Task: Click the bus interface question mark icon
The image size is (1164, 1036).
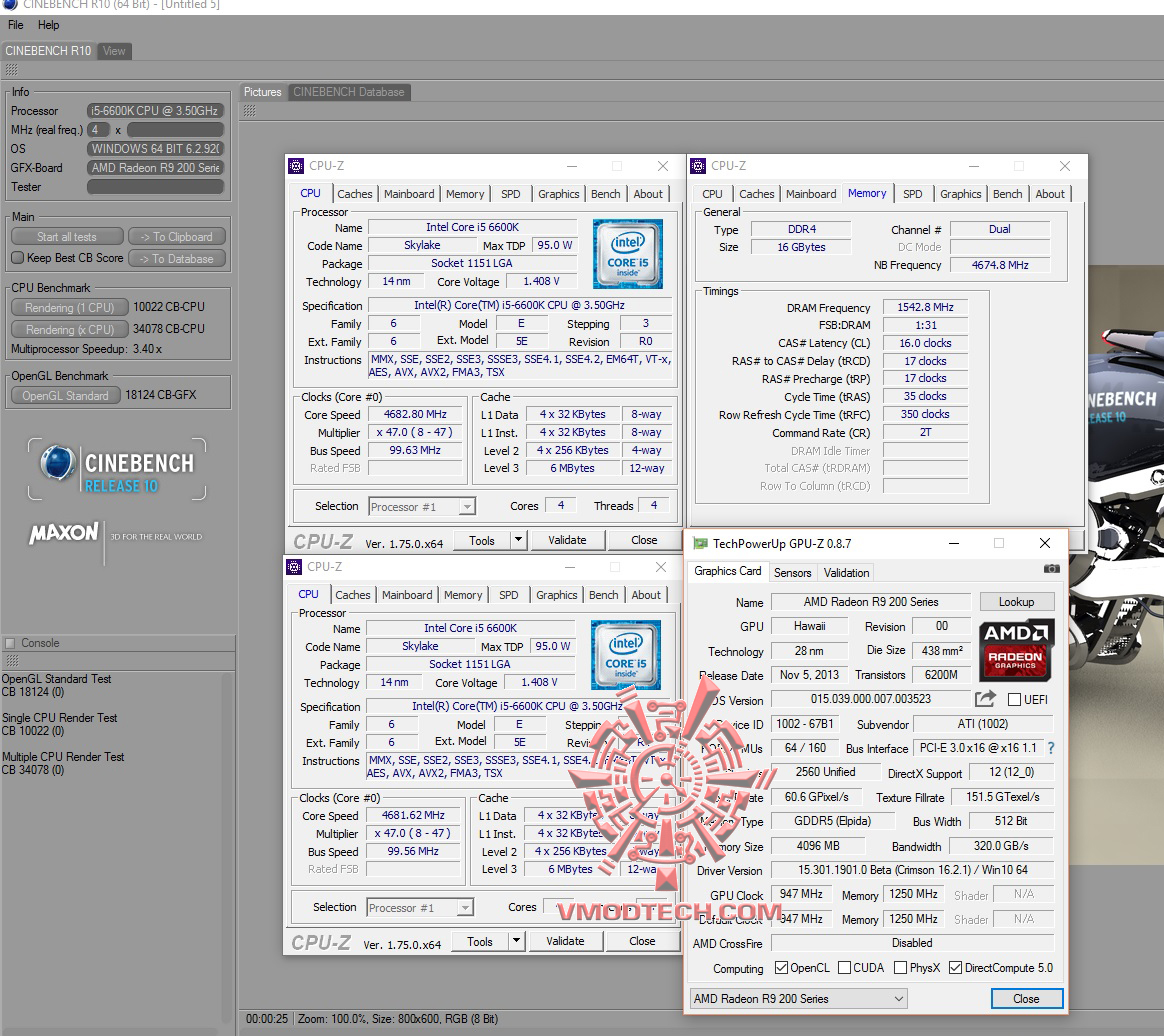Action: tap(1051, 748)
